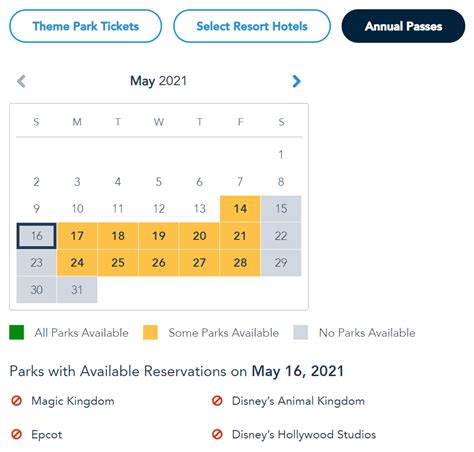Click unavailable icon beside Magic Kingdom
Screen dimensions: 474x452
coord(17,401)
